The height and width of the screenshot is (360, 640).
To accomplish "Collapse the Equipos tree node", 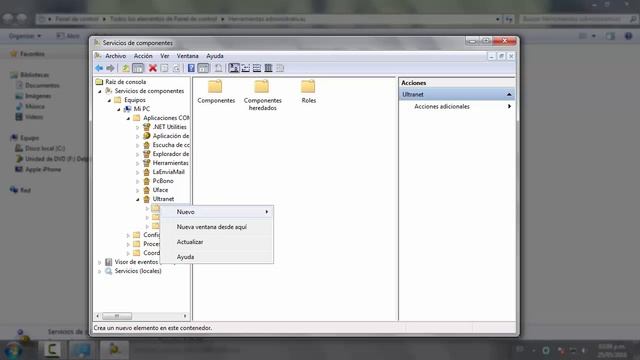I will click(109, 100).
